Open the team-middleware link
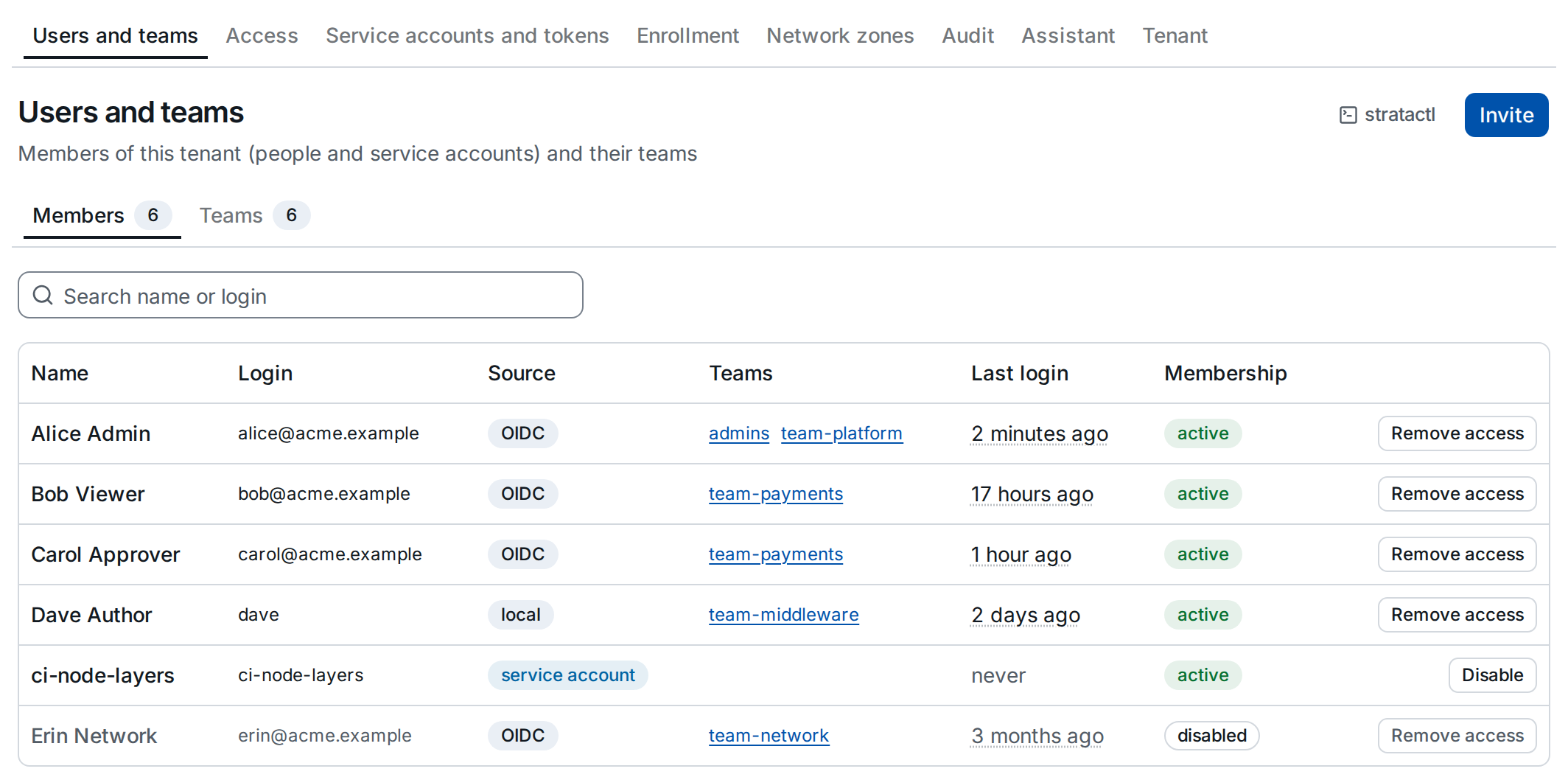1568x777 pixels. (x=783, y=615)
